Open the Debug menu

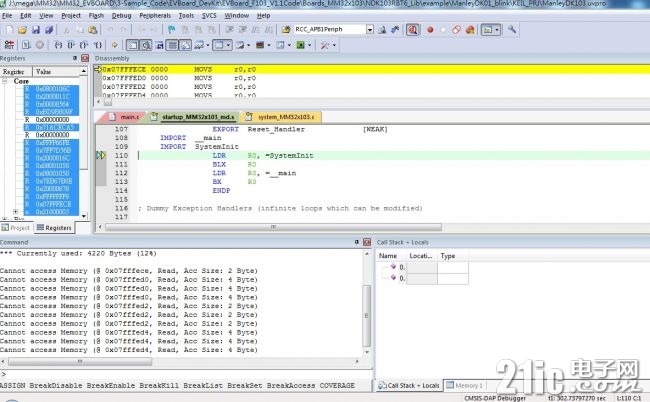coord(121,15)
